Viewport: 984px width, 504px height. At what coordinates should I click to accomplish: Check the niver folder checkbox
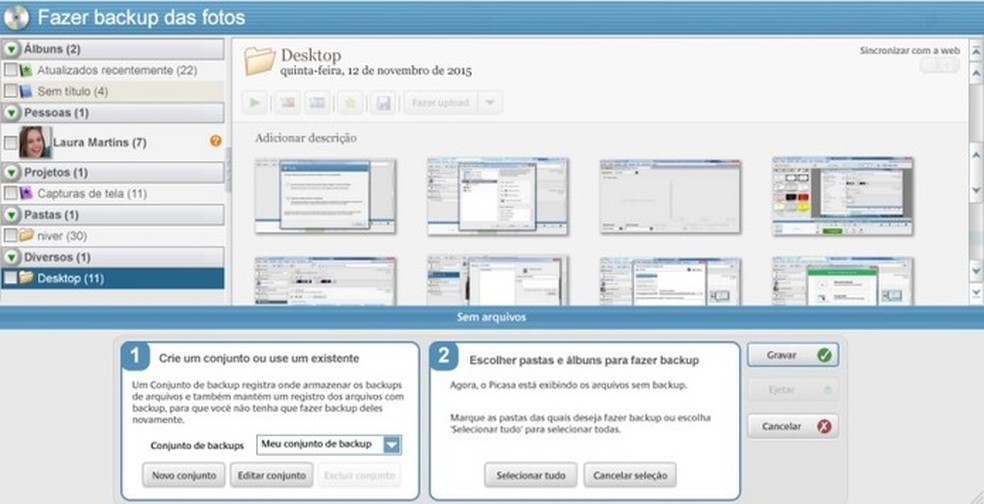[10, 235]
